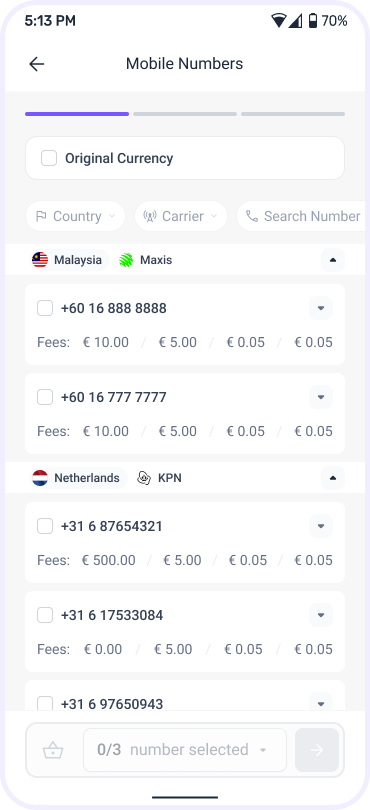
Task: Open the Country filter dropdown
Action: 75,216
